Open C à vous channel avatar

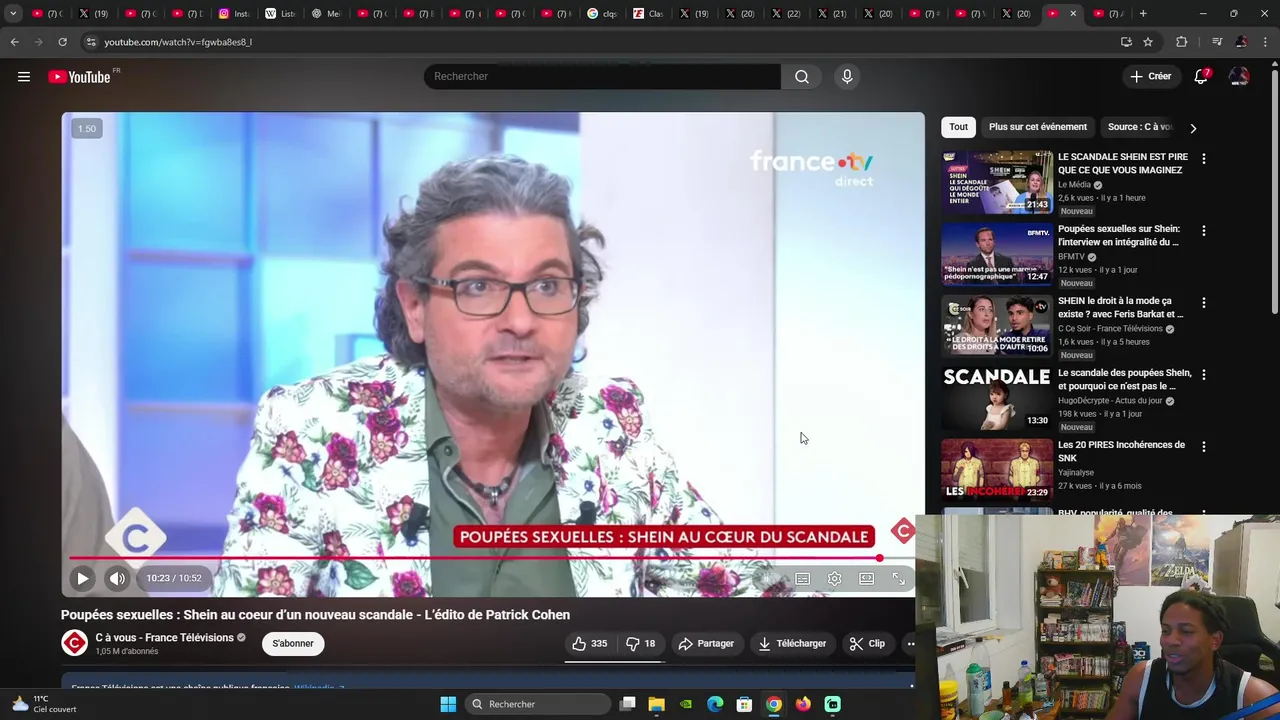(x=75, y=643)
